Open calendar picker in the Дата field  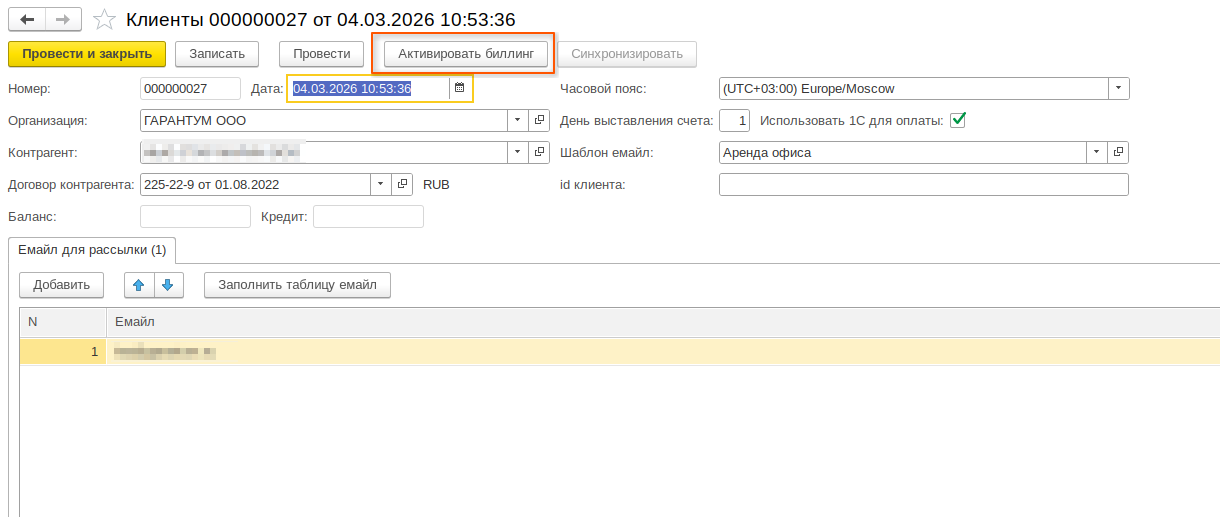459,89
